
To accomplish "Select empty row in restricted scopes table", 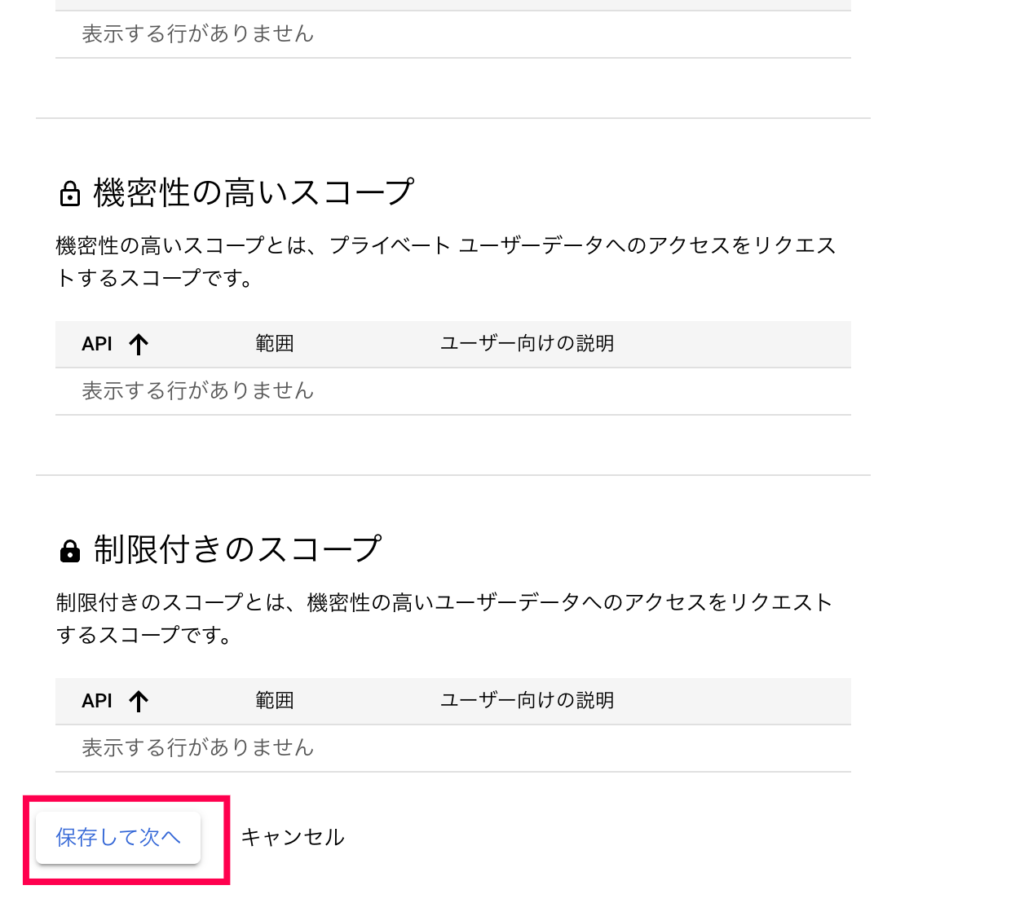I will click(198, 748).
